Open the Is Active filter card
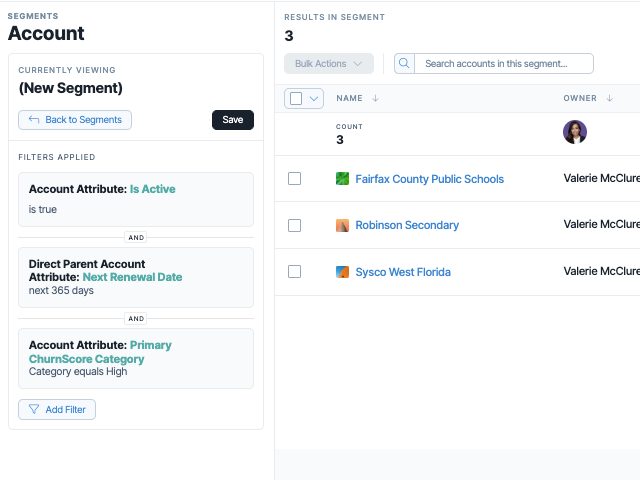The image size is (640, 480). (x=136, y=199)
